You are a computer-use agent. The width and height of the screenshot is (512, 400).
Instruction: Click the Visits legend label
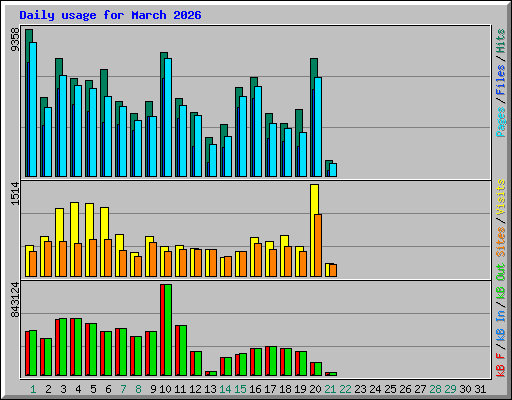tap(501, 197)
